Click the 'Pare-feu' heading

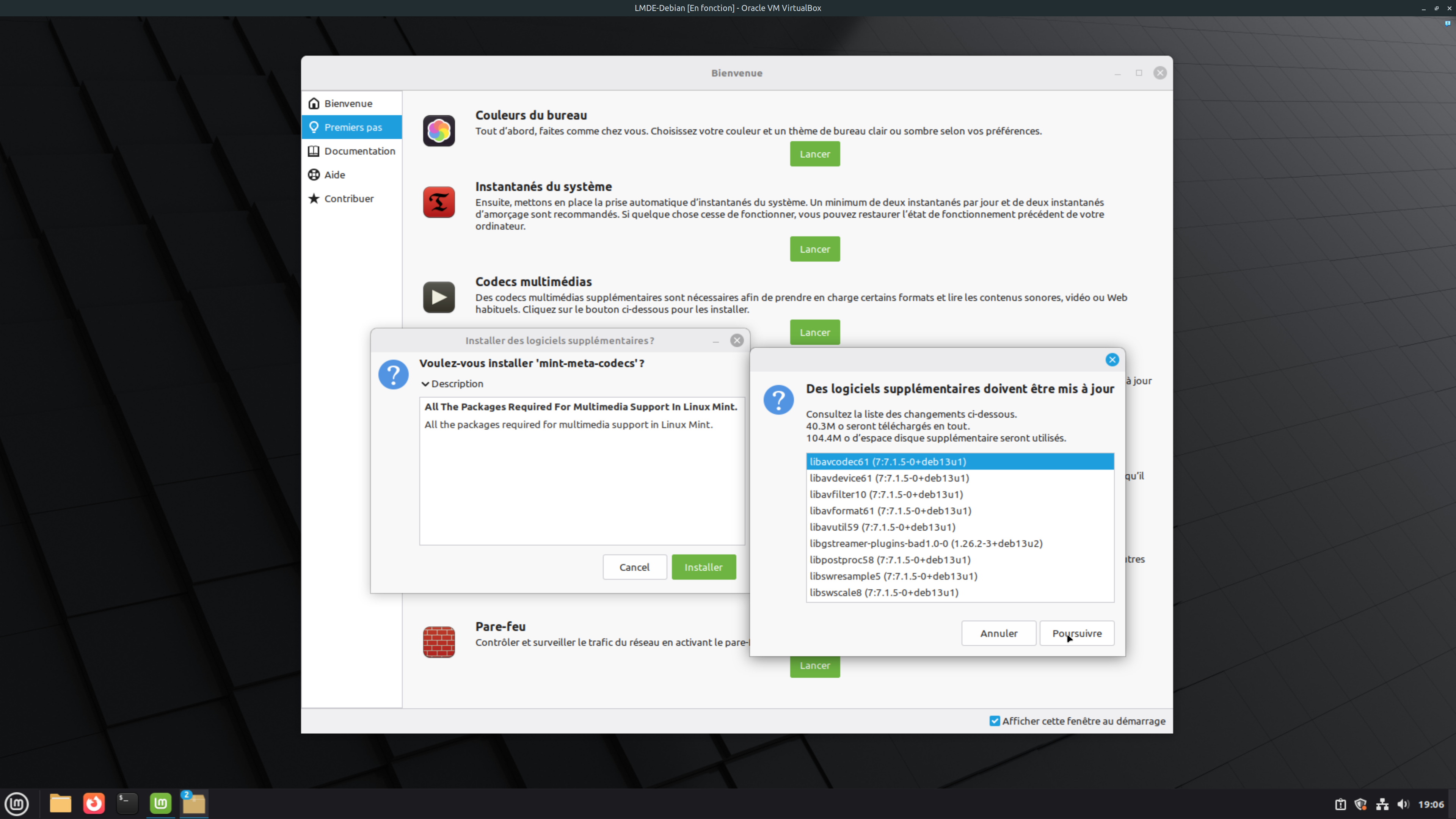(x=500, y=626)
